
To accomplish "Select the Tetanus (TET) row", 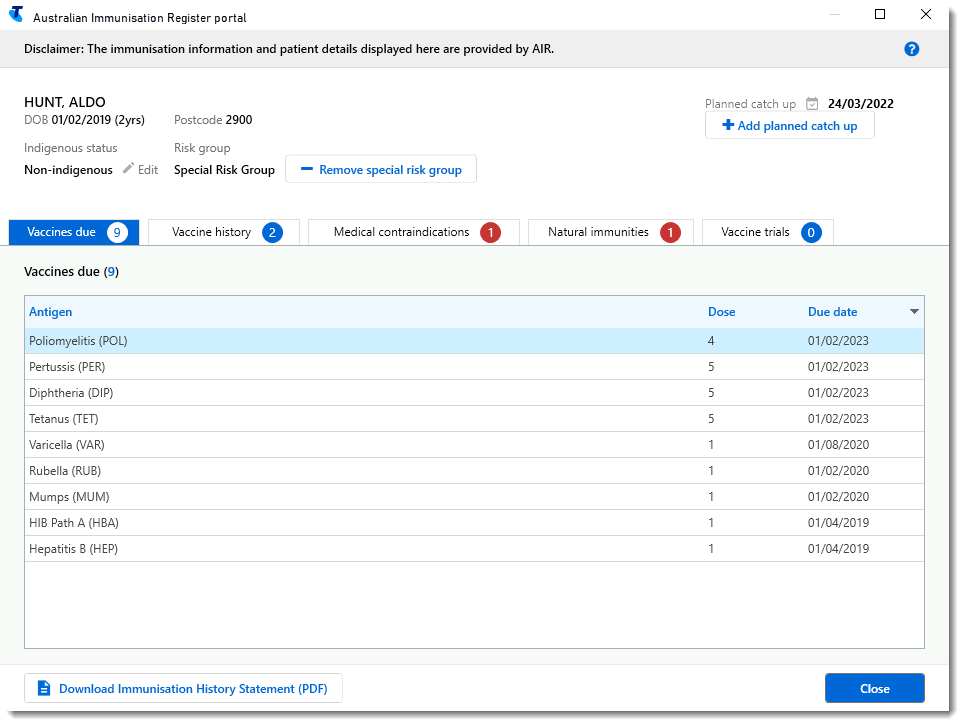I will coord(474,419).
